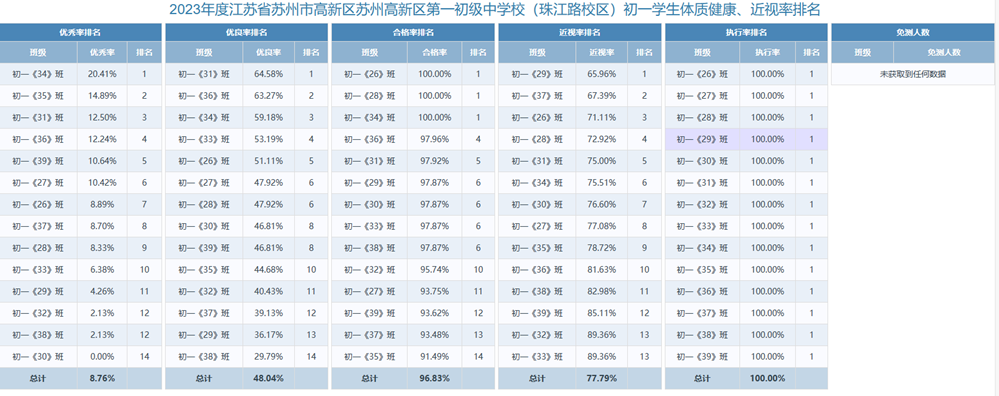Click the 12.50% cell
This screenshot has width=999, height=396.
(102, 117)
